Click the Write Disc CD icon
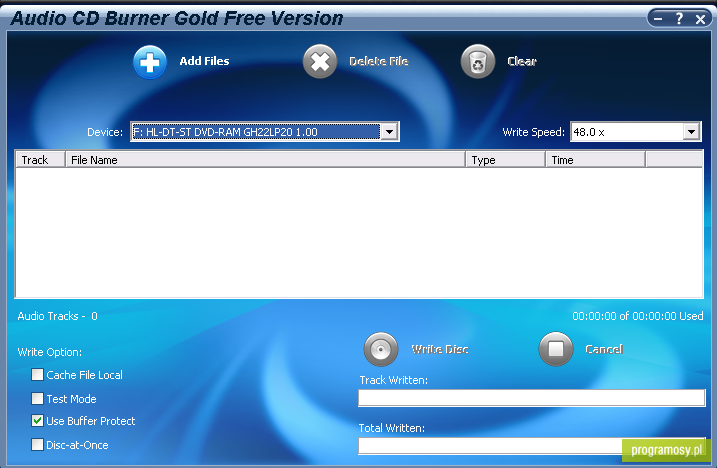Screen dimensions: 717x468 [380, 349]
